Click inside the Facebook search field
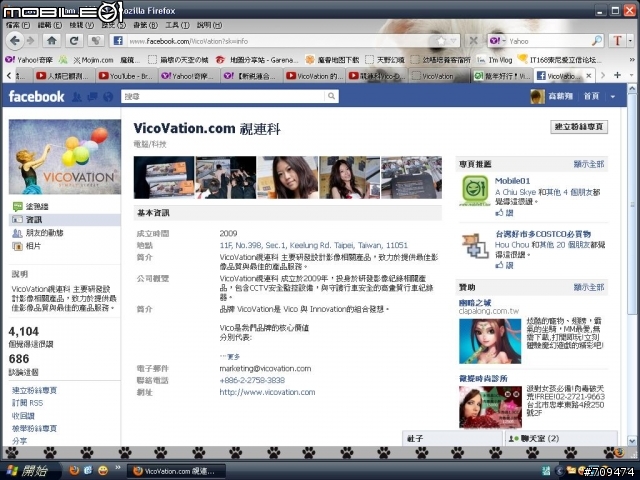Image resolution: width=640 pixels, height=480 pixels. [x=223, y=96]
